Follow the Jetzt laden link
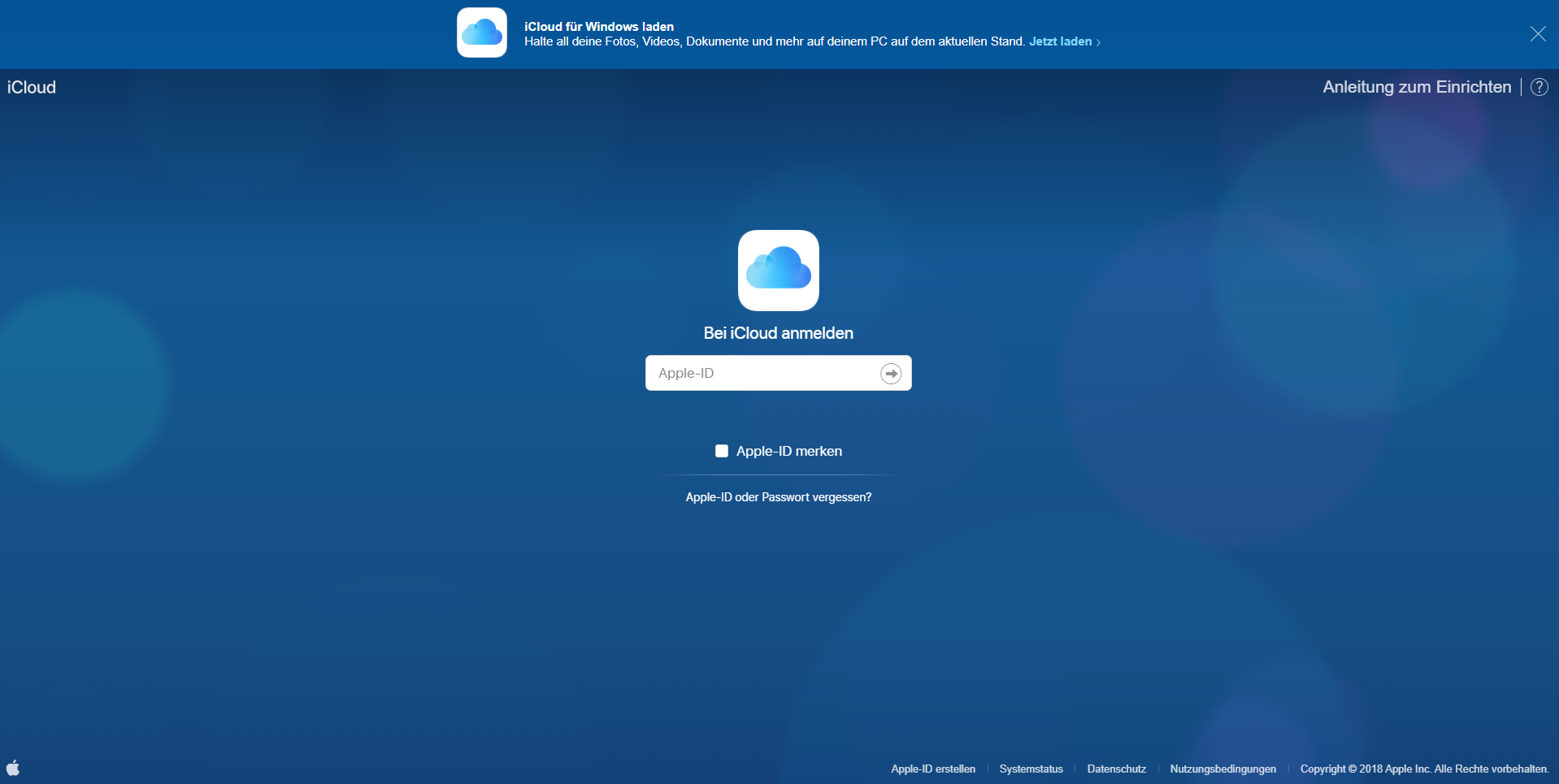1559x784 pixels. 1064,41
